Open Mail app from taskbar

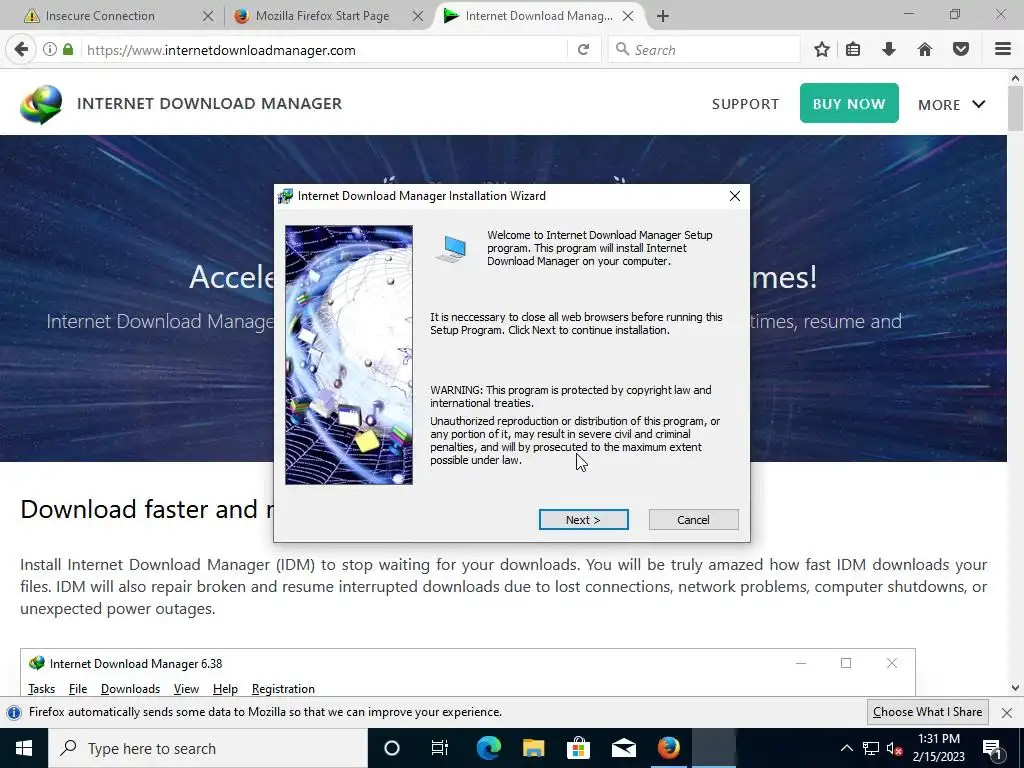[624, 748]
